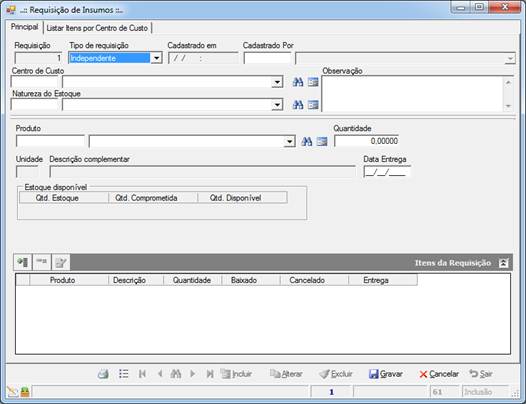
Task: Search records with bottom toolbar binoculars
Action: click(x=176, y=374)
